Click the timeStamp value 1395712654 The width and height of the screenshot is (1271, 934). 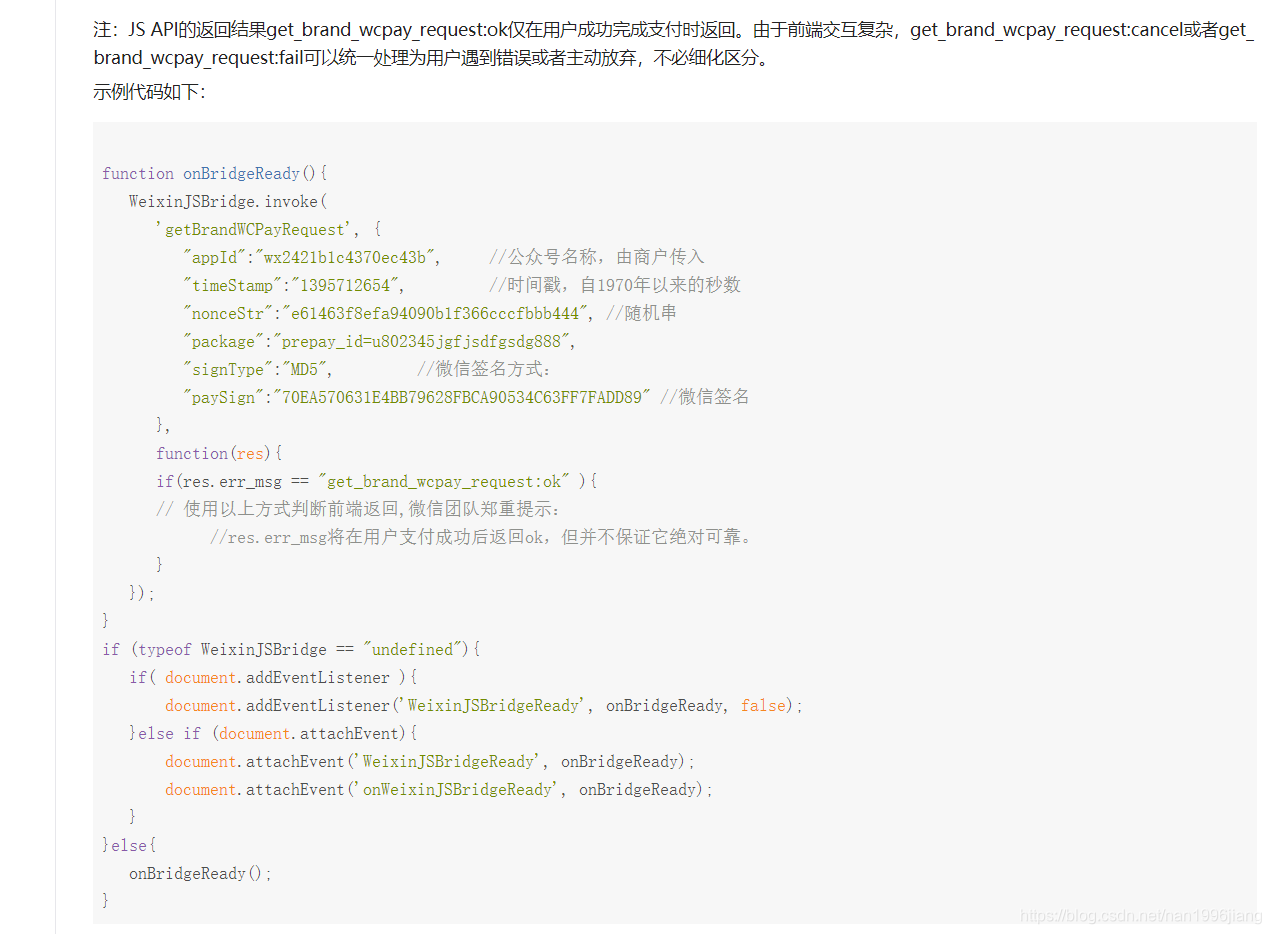coord(345,285)
